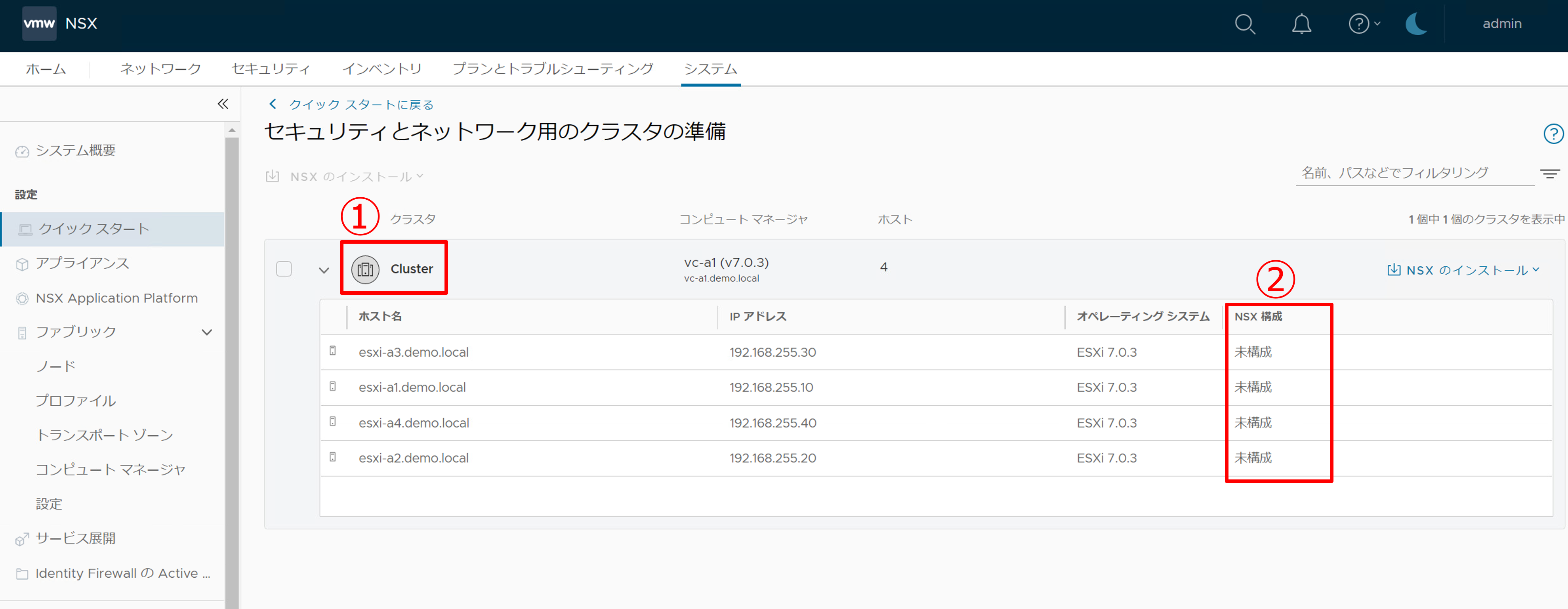Collapse the Cluster row chevron

click(x=324, y=270)
